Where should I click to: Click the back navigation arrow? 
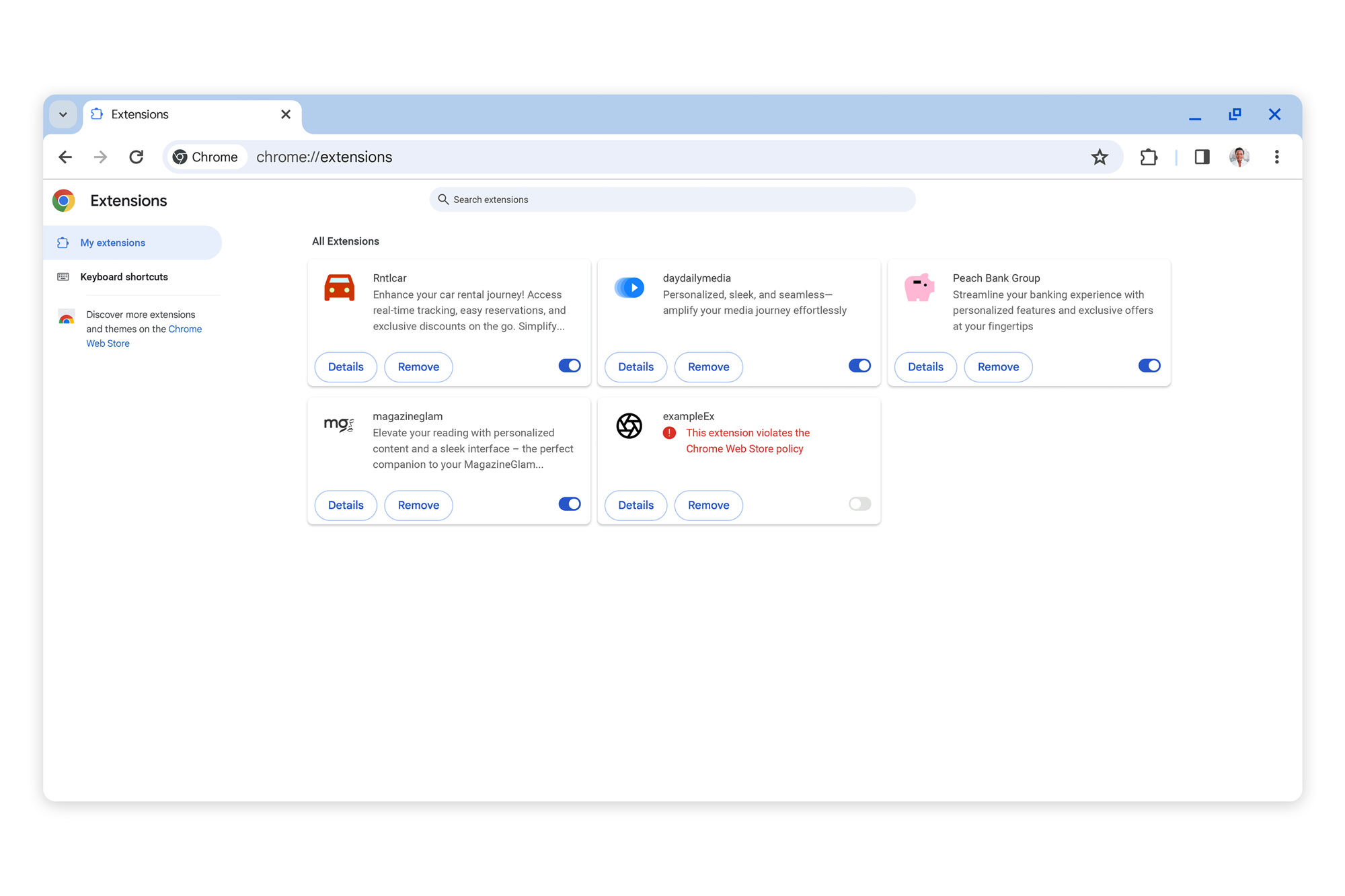tap(65, 157)
